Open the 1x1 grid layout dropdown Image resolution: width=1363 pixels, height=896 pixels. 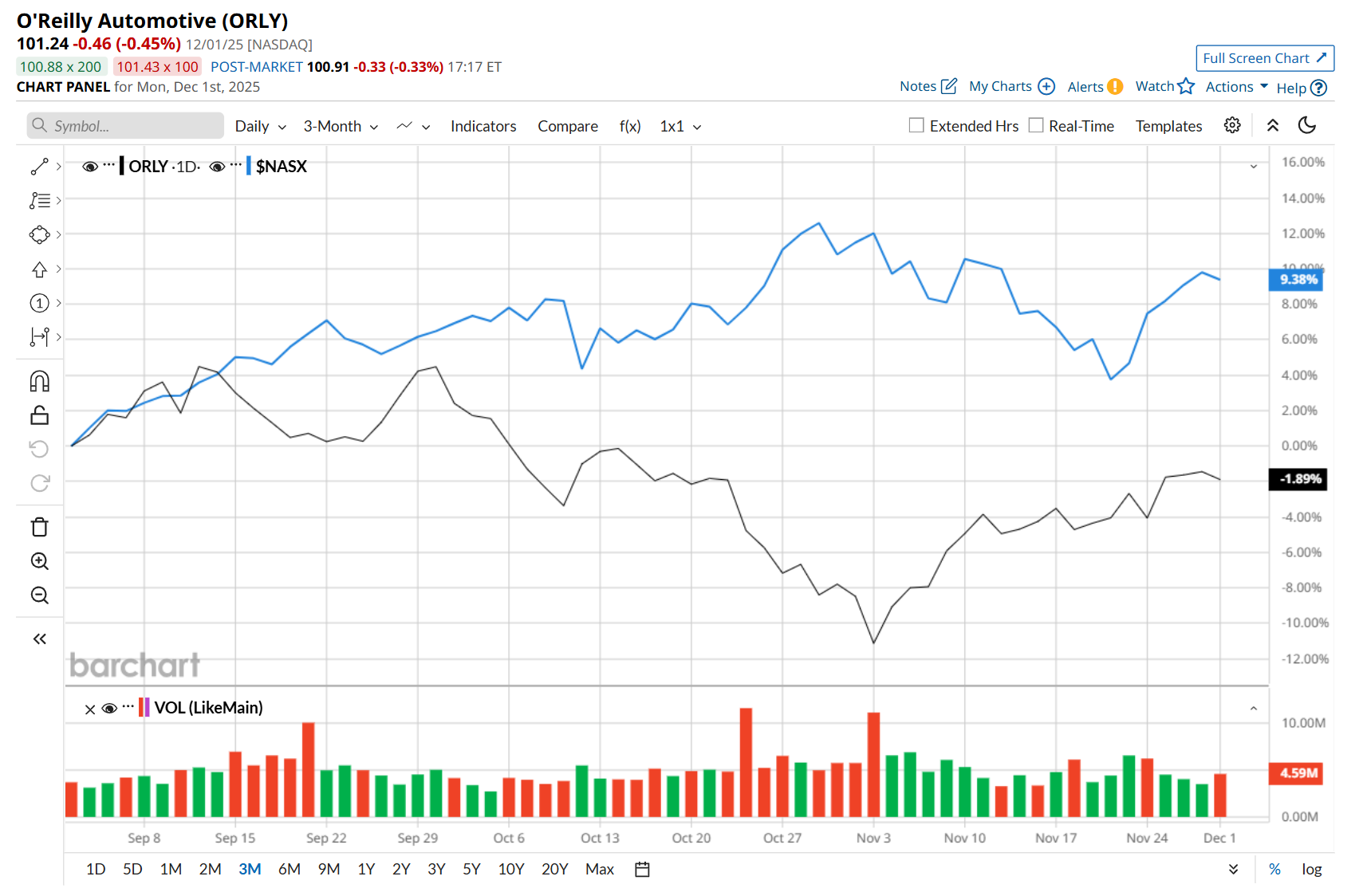pos(680,126)
